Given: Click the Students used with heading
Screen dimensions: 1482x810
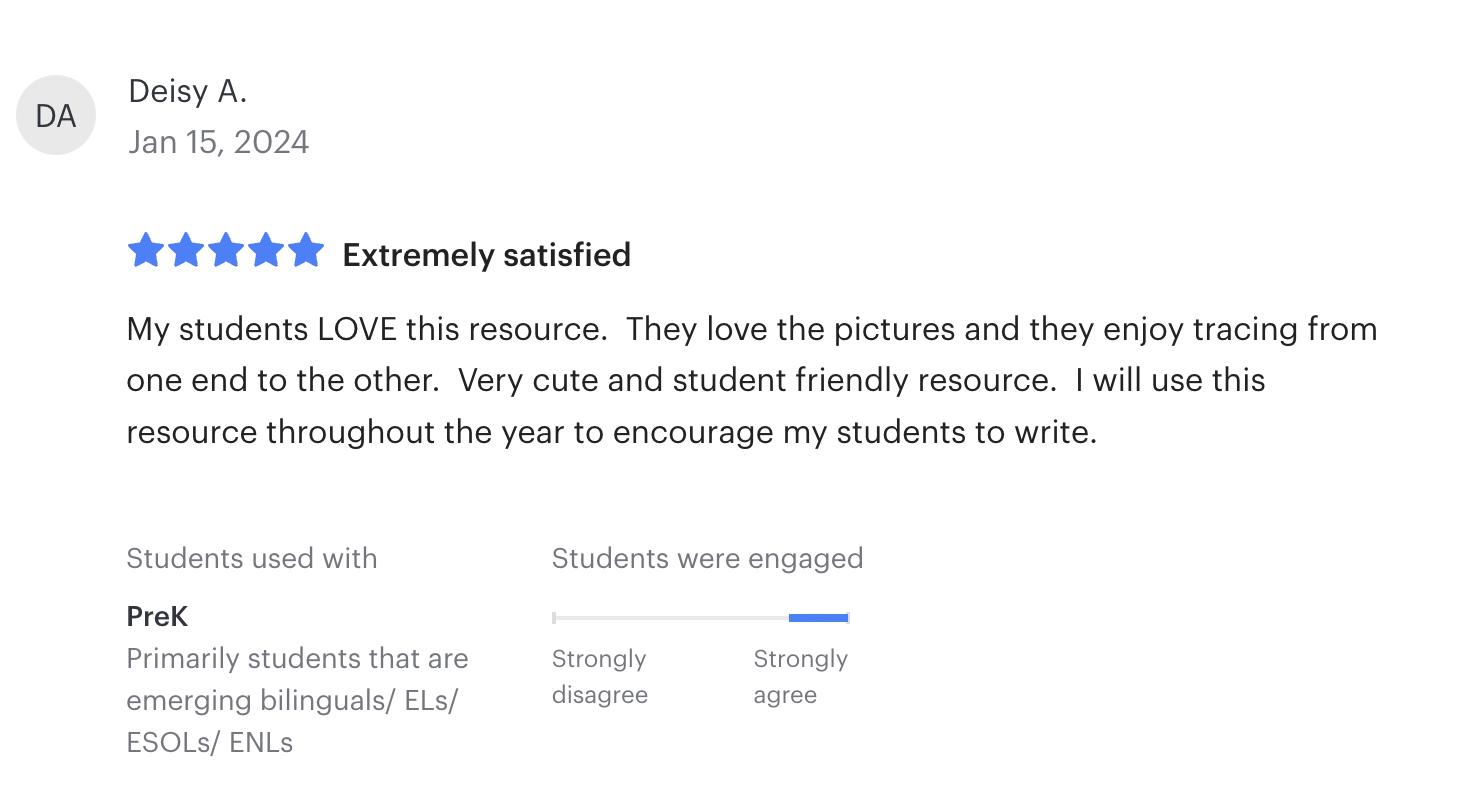Looking at the screenshot, I should [251, 558].
